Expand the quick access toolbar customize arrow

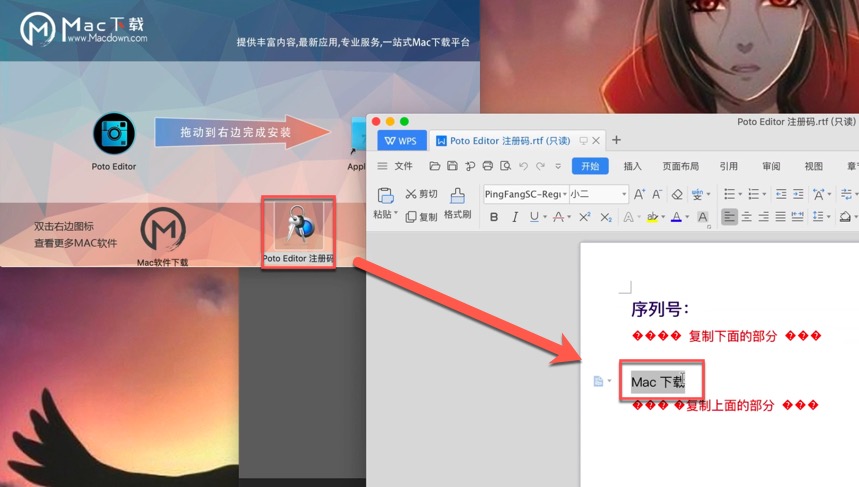coord(558,166)
